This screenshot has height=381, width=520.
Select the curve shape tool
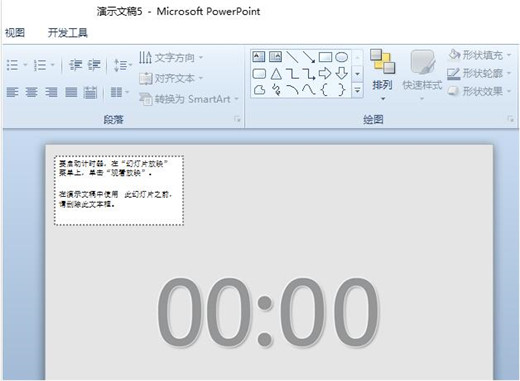pos(309,89)
